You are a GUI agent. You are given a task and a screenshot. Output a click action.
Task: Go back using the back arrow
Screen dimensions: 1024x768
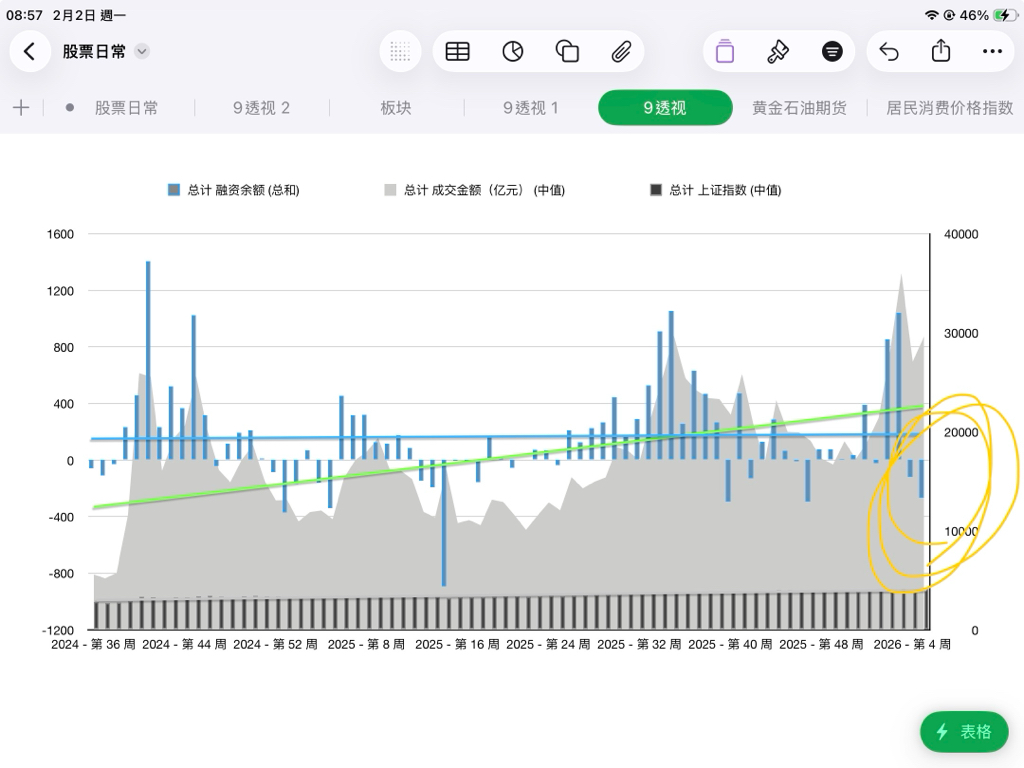tap(30, 52)
